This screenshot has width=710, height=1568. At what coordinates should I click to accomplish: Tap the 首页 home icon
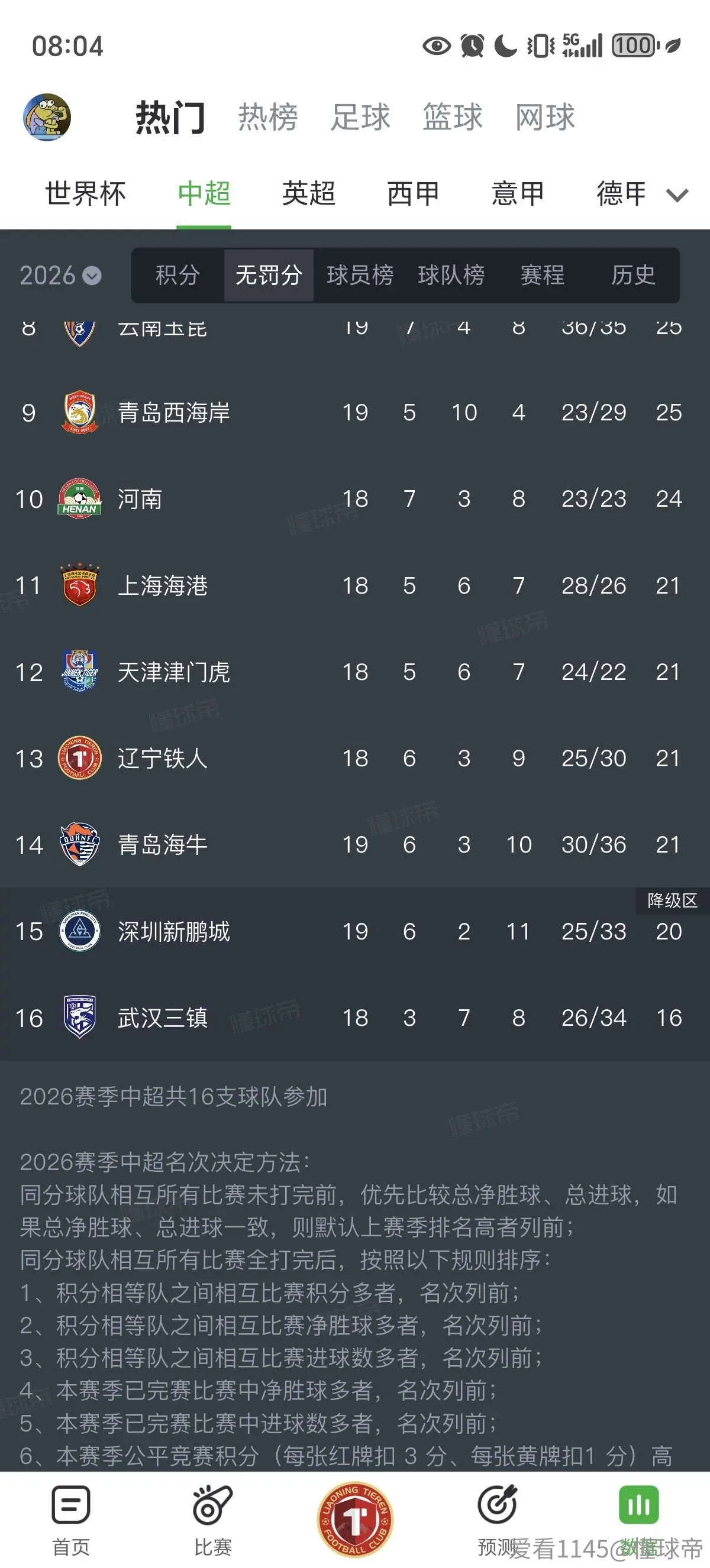tap(70, 1505)
